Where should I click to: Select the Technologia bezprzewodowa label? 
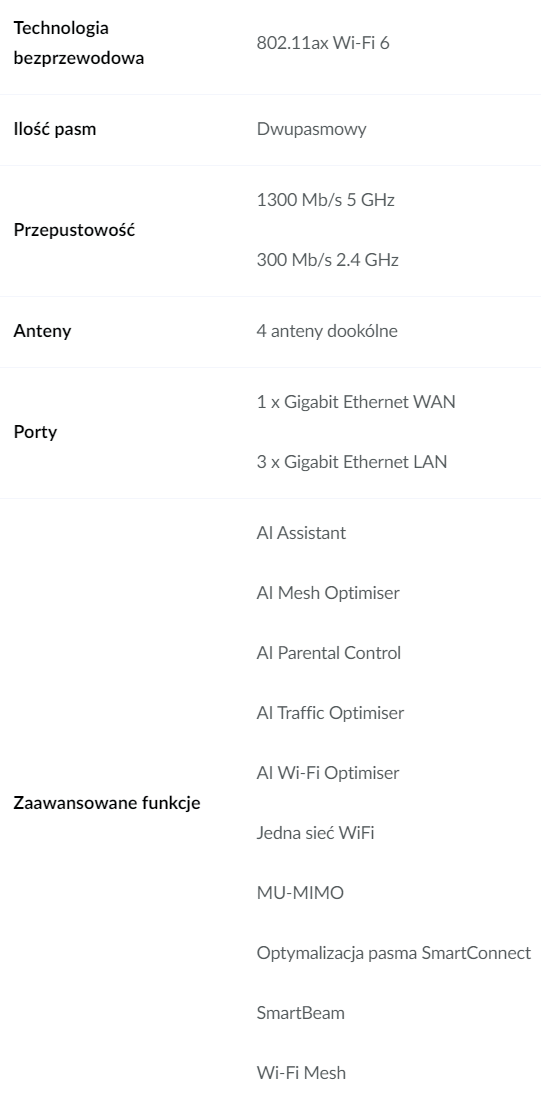pyautogui.click(x=79, y=43)
